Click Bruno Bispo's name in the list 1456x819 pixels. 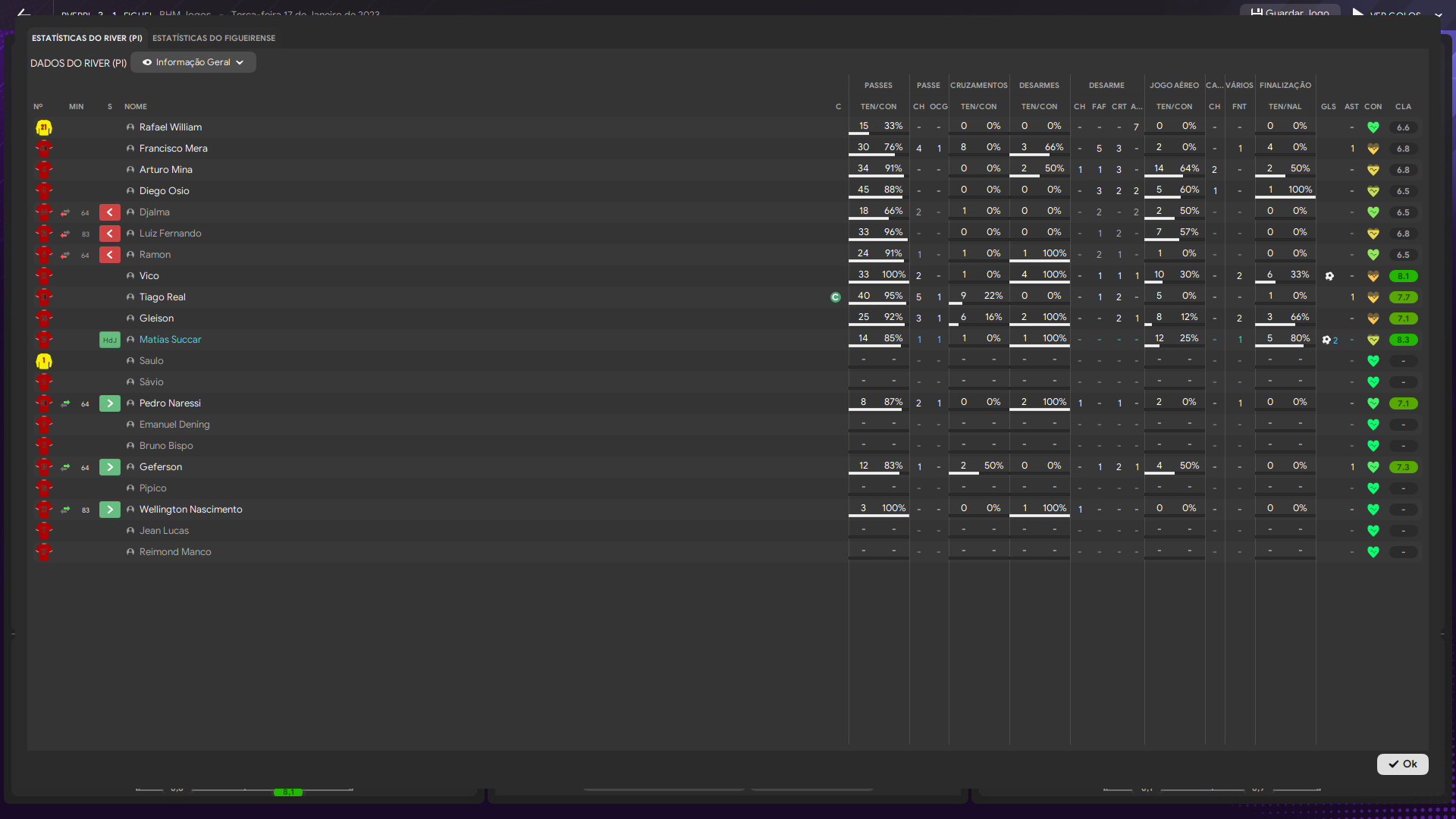pos(166,446)
